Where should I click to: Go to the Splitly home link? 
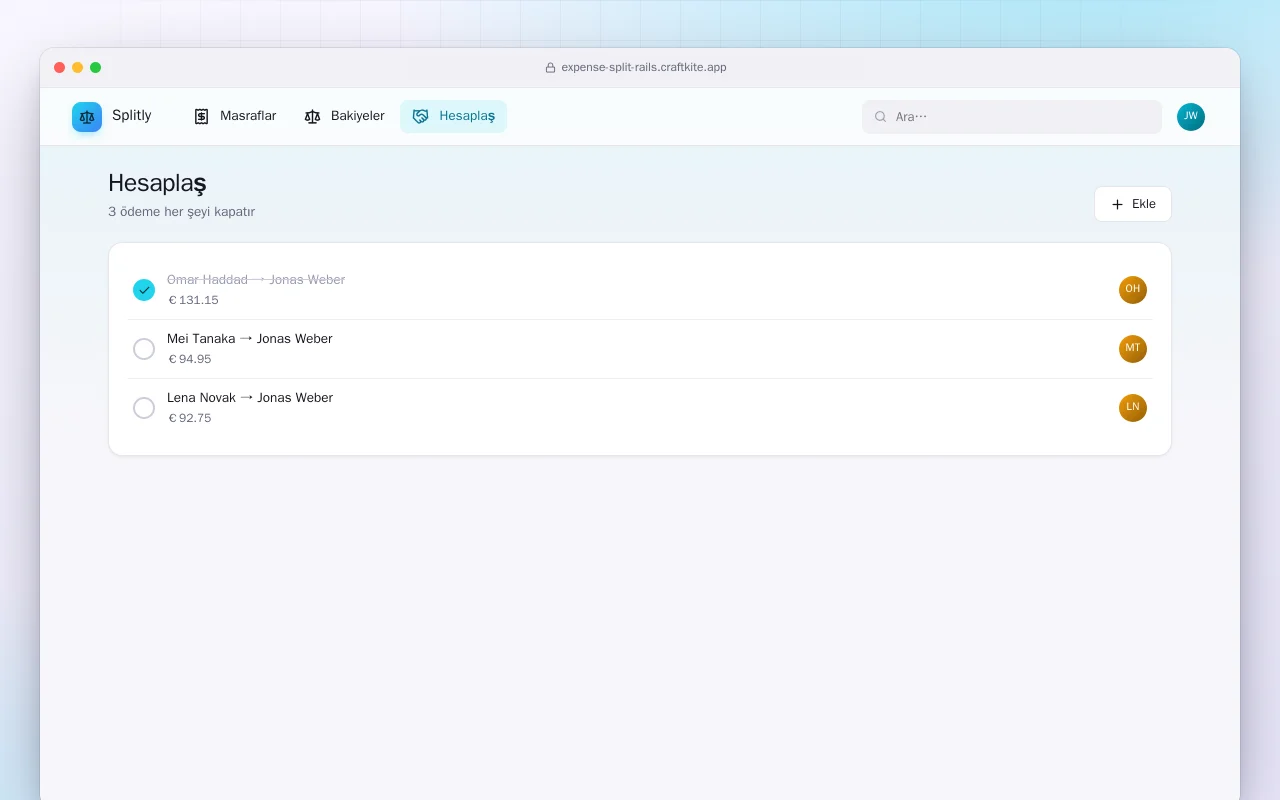coord(112,117)
